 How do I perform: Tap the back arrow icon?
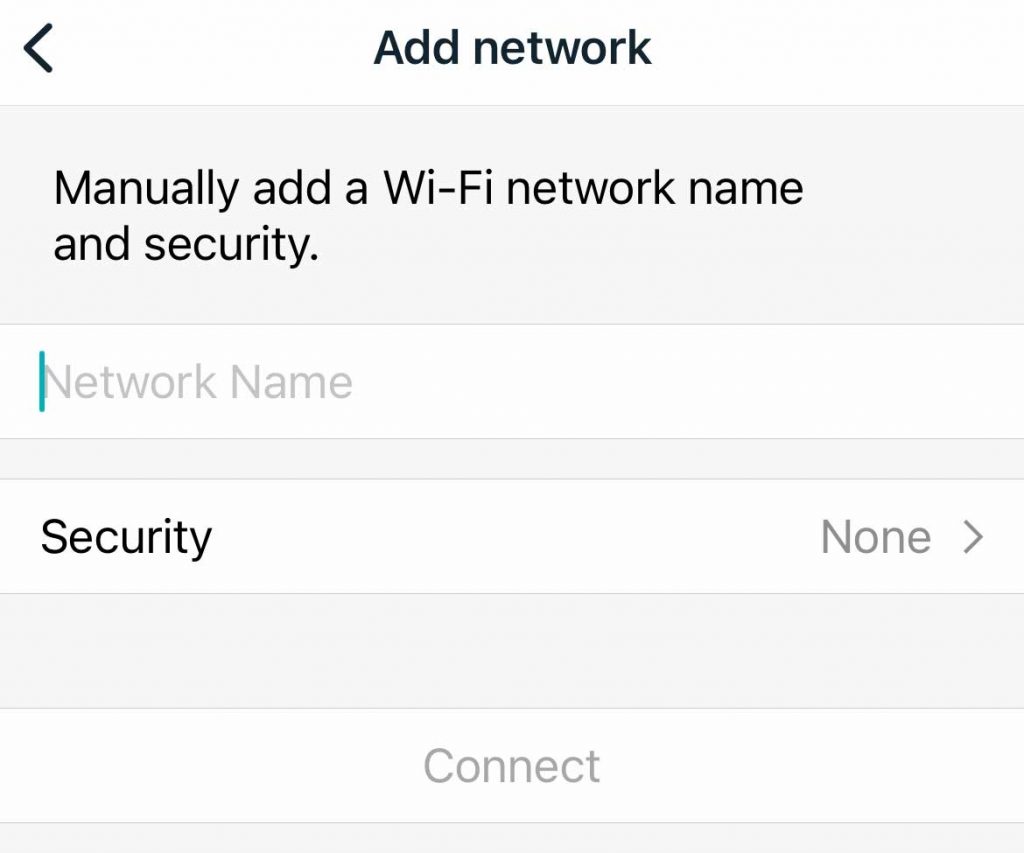pos(38,49)
